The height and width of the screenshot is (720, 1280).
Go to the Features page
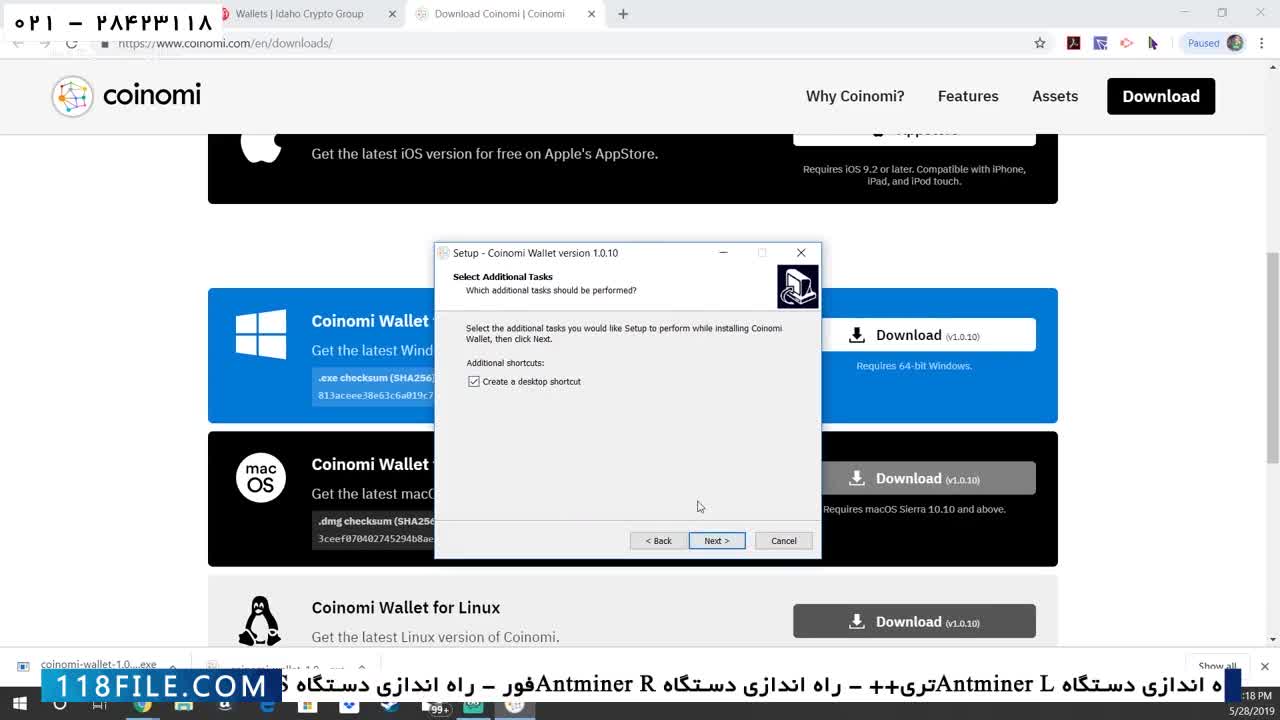click(968, 96)
